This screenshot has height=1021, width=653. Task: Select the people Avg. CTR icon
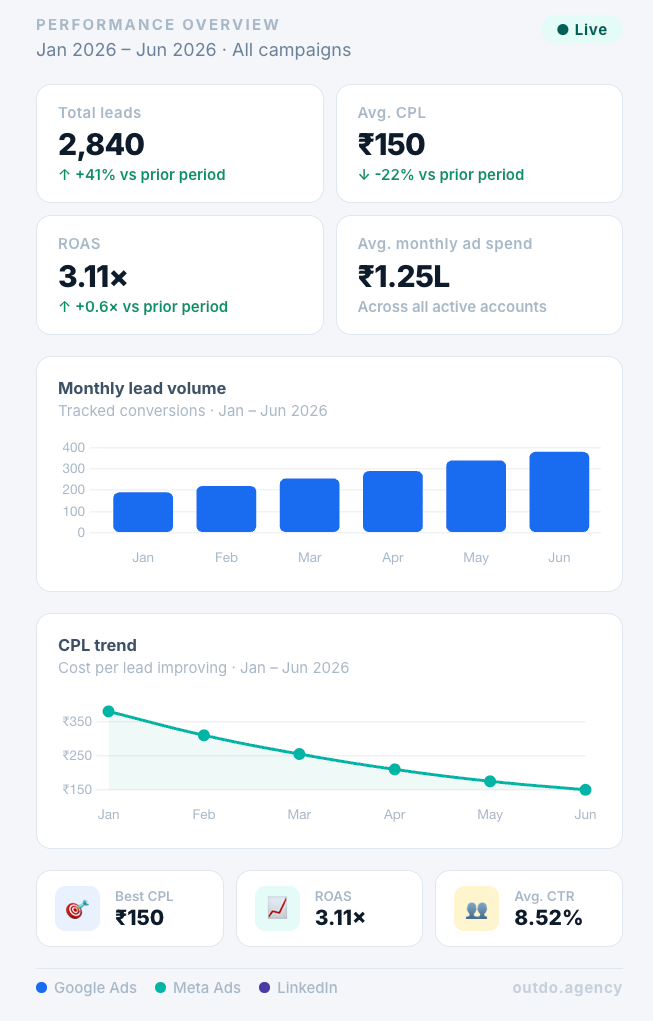click(477, 908)
